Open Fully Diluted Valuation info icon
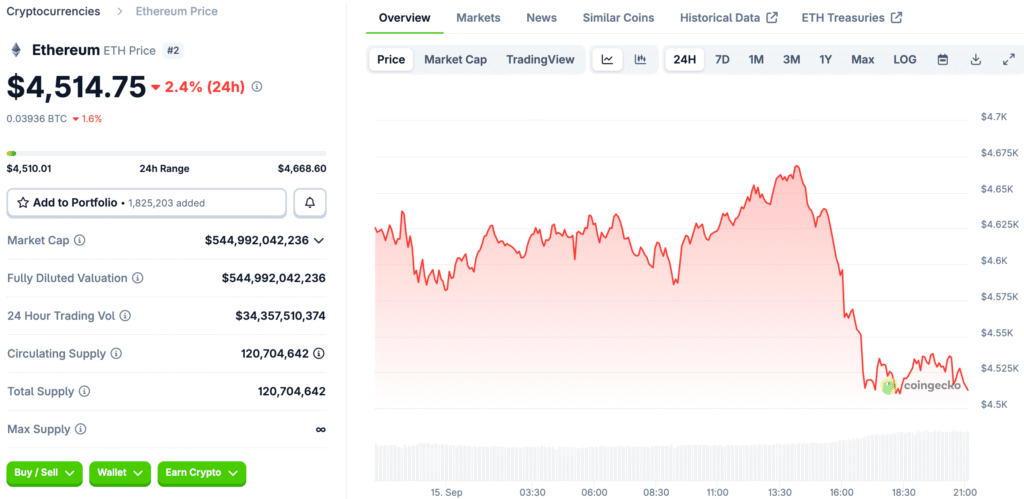Viewport: 1024px width, 499px height. click(x=138, y=278)
